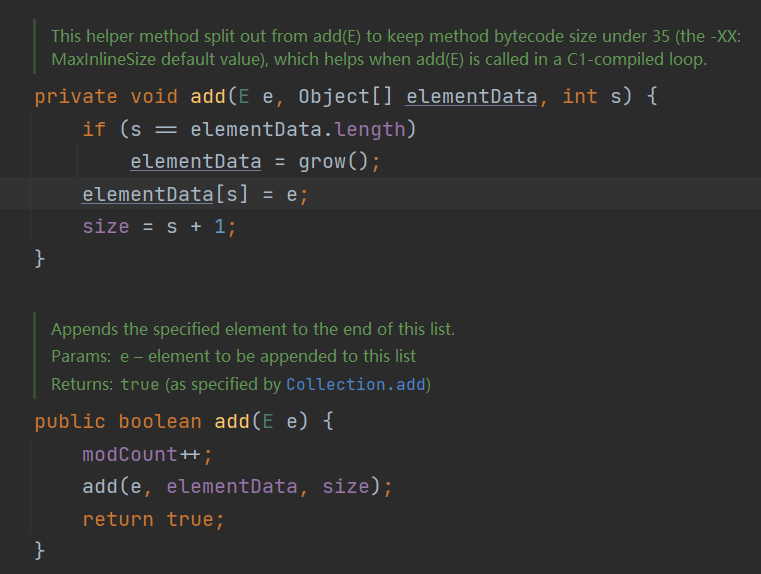Click the Collection.add link in the doc comment
761x574 pixels.
click(356, 384)
